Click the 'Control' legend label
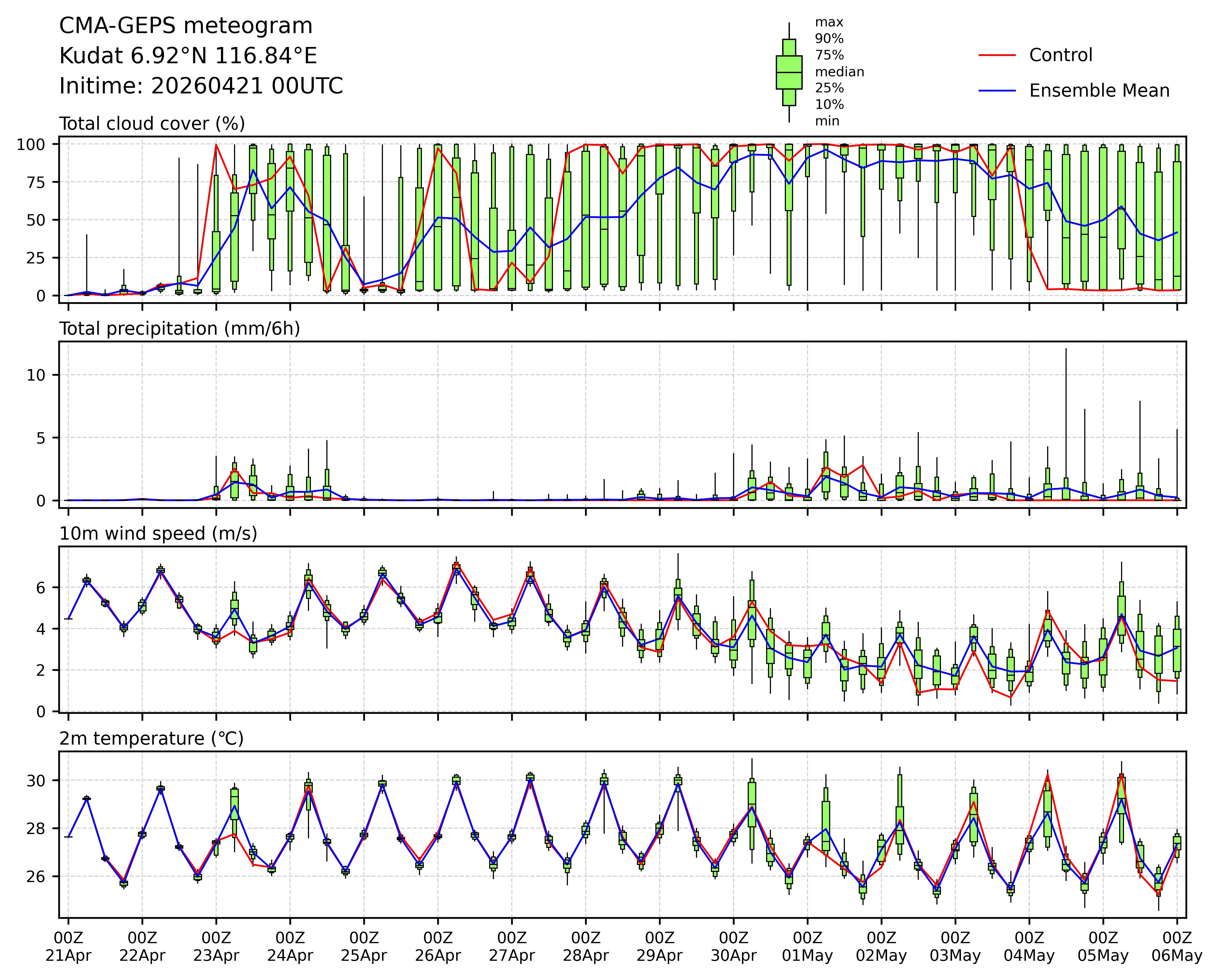This screenshot has width=1219, height=980. click(1061, 56)
